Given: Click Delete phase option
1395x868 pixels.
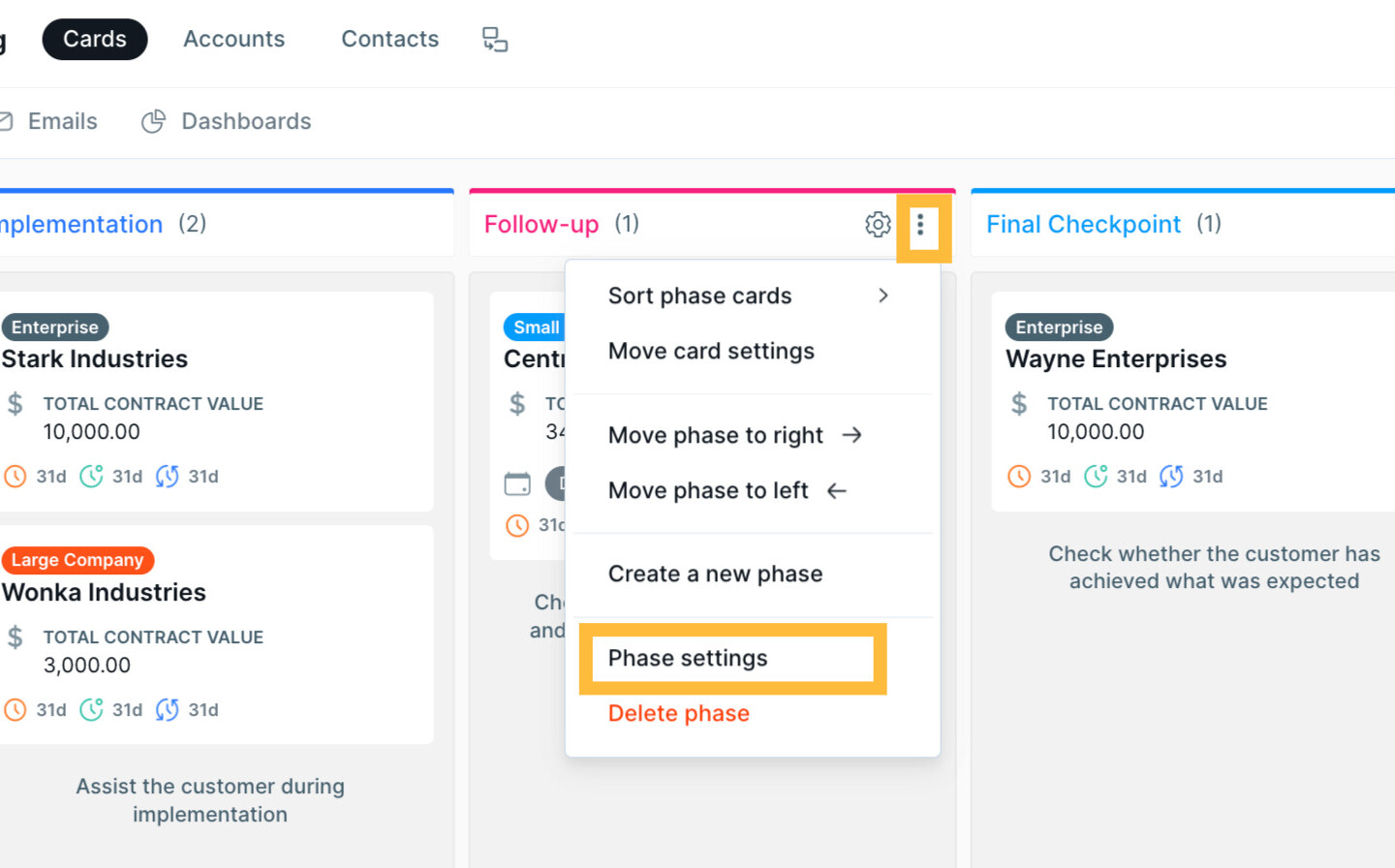Looking at the screenshot, I should pyautogui.click(x=678, y=713).
